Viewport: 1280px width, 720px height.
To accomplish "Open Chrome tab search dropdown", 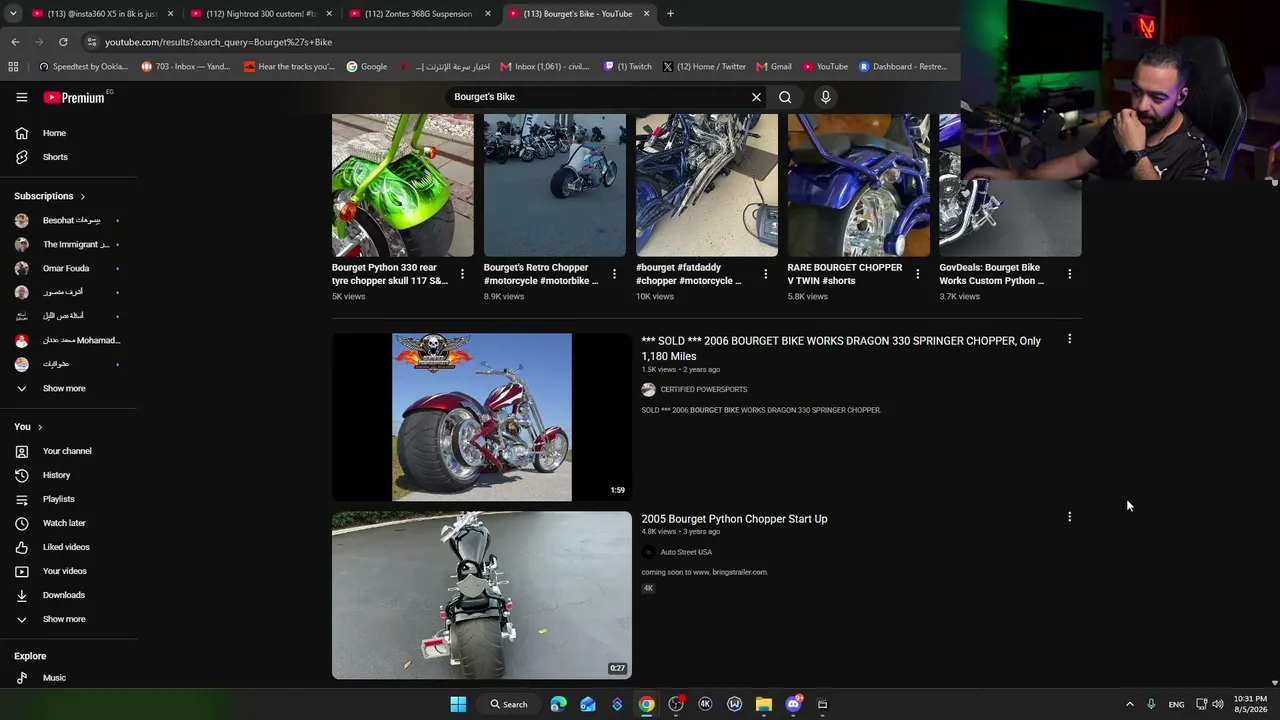I will click(x=13, y=14).
